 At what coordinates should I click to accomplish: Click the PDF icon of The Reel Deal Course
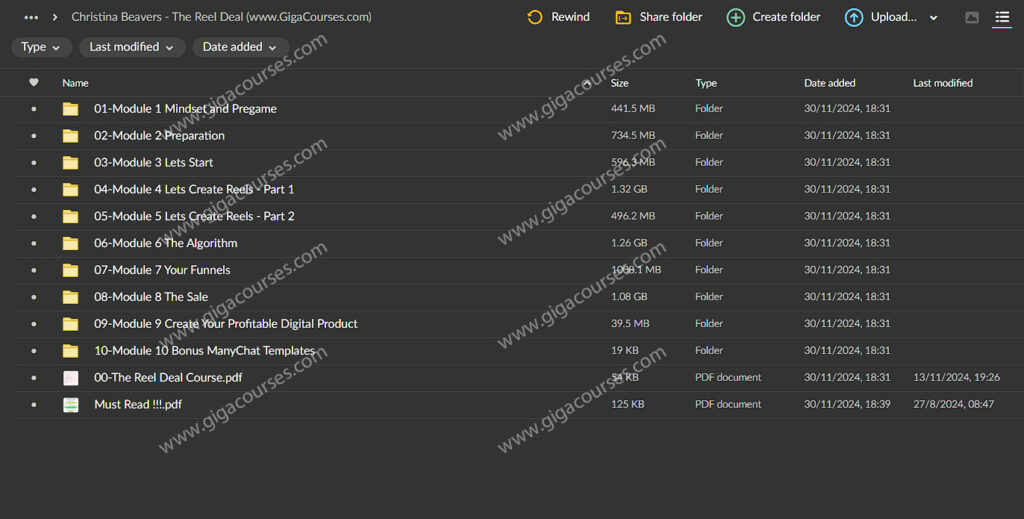pos(70,378)
